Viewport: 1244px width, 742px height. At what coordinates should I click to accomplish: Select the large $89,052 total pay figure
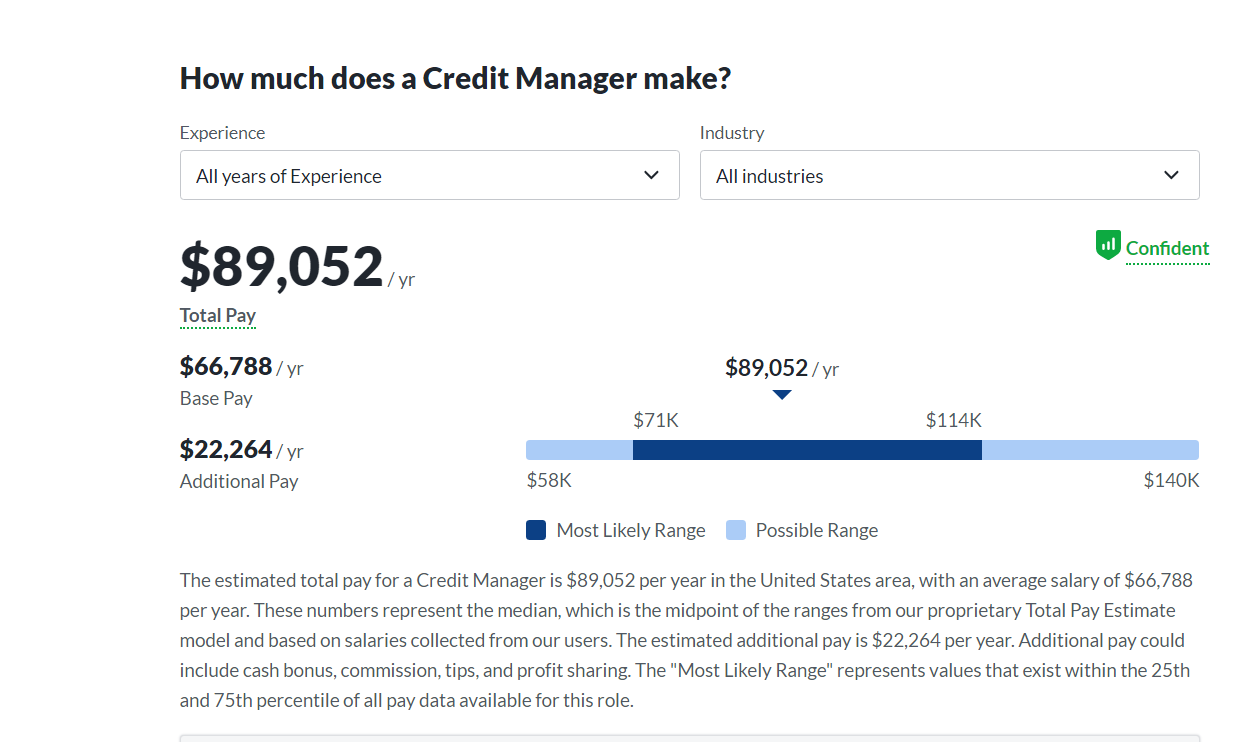pyautogui.click(x=281, y=267)
